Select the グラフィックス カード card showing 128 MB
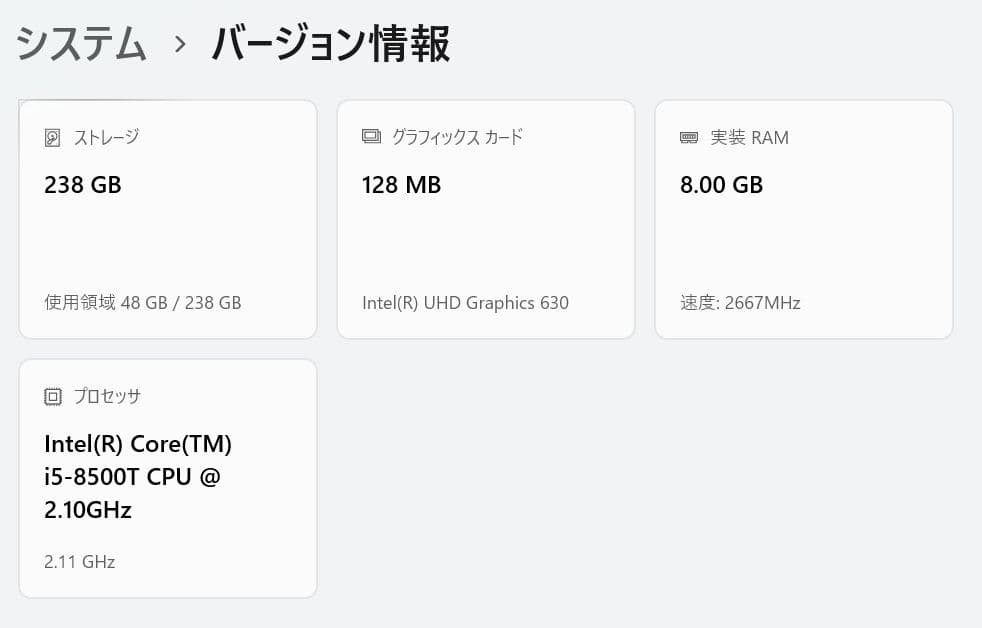 point(486,219)
